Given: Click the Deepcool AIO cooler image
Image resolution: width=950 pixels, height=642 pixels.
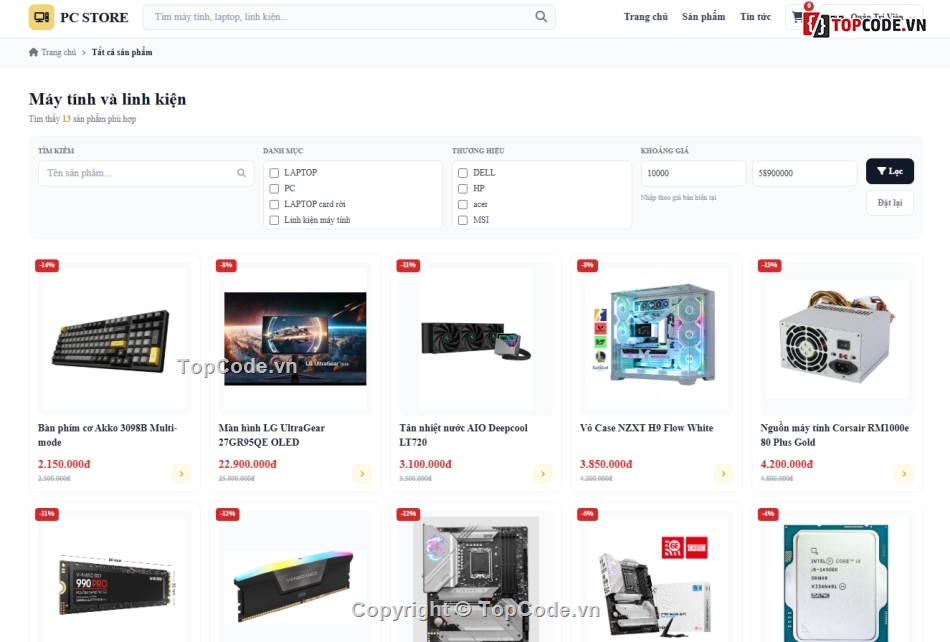Looking at the screenshot, I should (476, 339).
